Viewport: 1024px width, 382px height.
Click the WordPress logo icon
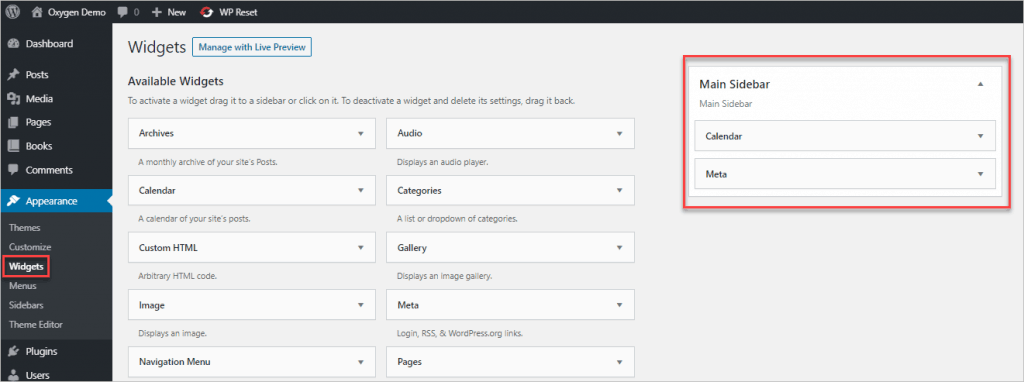(x=12, y=12)
